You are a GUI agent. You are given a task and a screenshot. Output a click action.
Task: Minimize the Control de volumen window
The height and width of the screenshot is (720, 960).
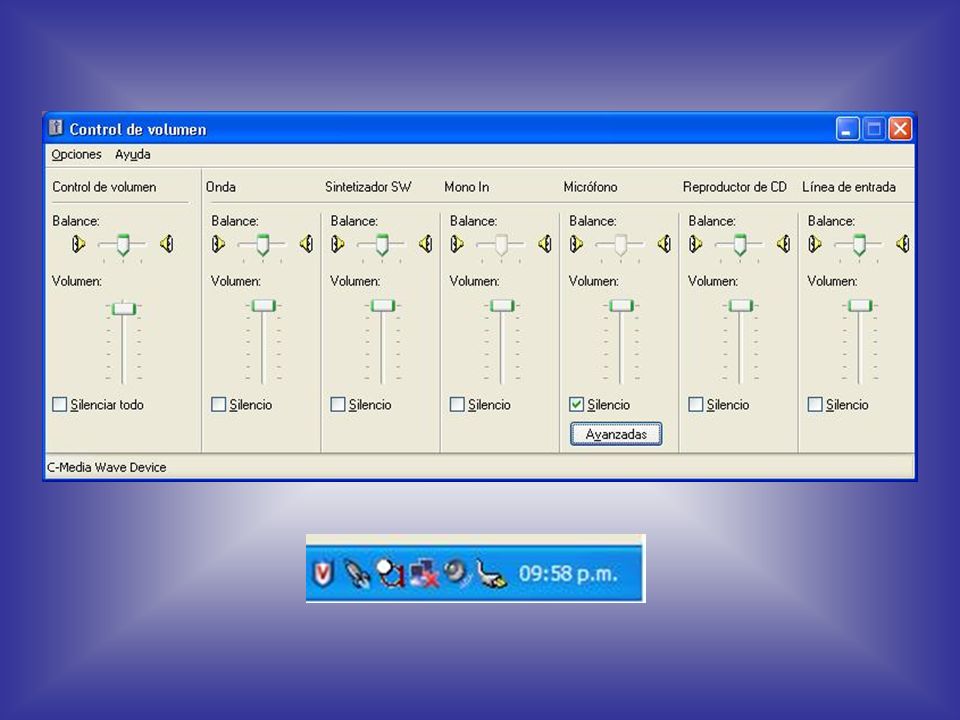848,129
